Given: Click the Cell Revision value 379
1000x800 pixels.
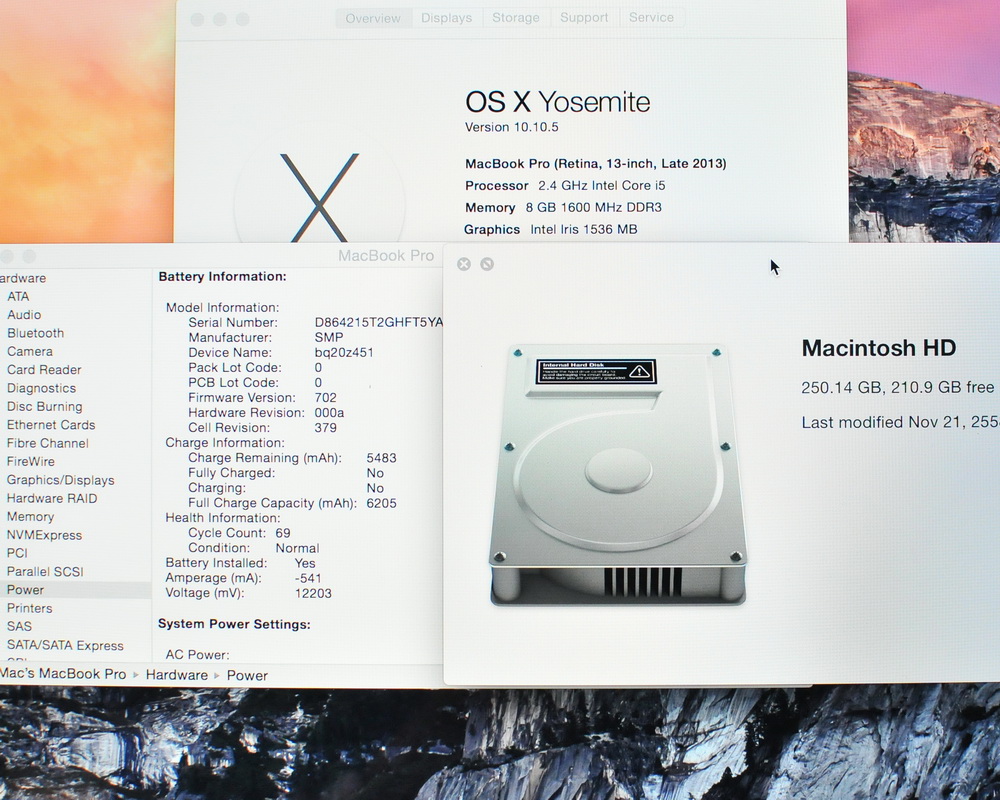Looking at the screenshot, I should pyautogui.click(x=326, y=427).
